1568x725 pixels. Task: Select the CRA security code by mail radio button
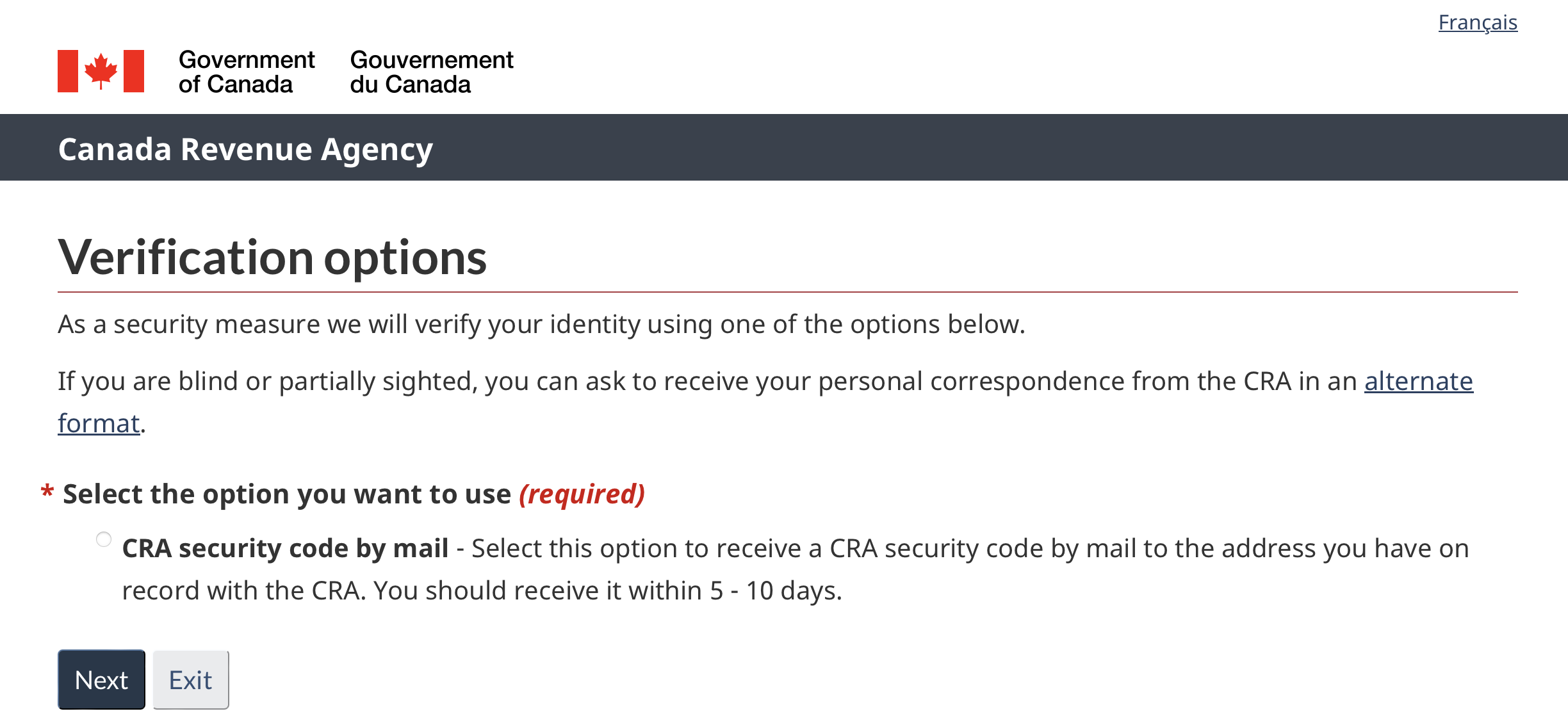(x=104, y=539)
